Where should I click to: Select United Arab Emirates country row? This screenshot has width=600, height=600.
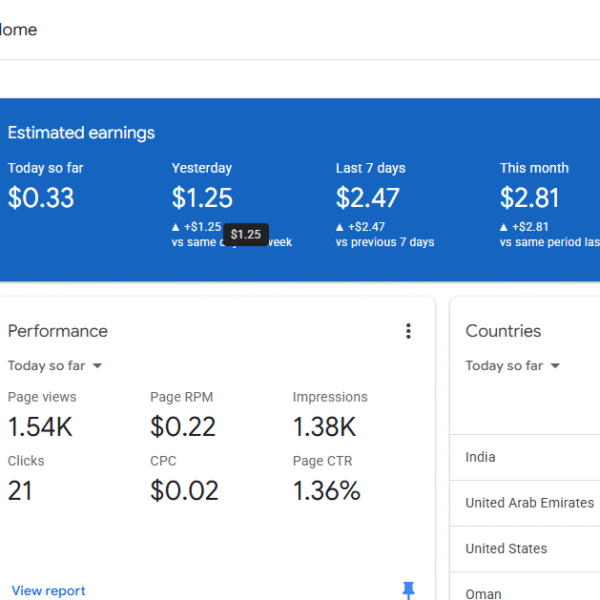coord(529,503)
